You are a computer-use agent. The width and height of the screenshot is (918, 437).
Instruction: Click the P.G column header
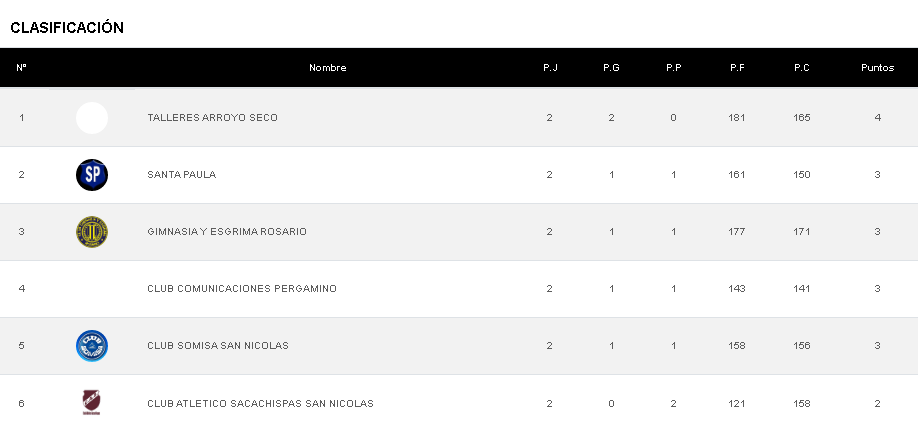pyautogui.click(x=611, y=68)
